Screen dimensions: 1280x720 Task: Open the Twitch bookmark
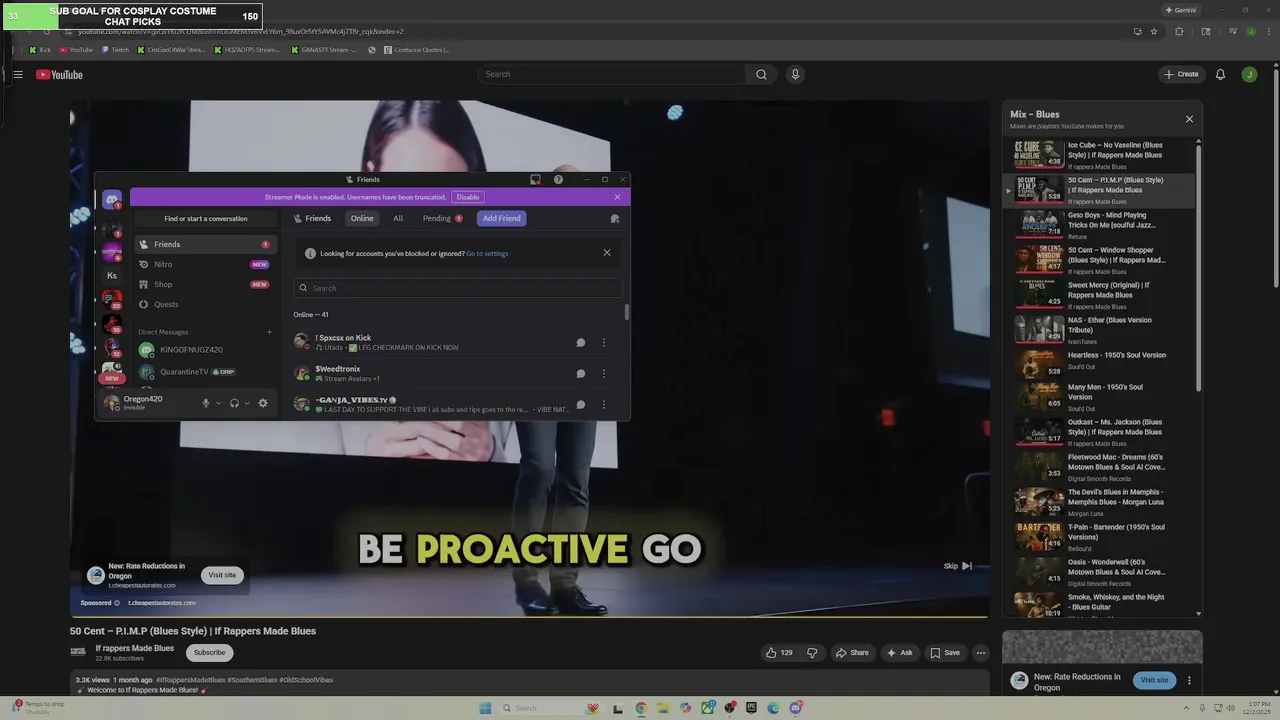[x=114, y=49]
